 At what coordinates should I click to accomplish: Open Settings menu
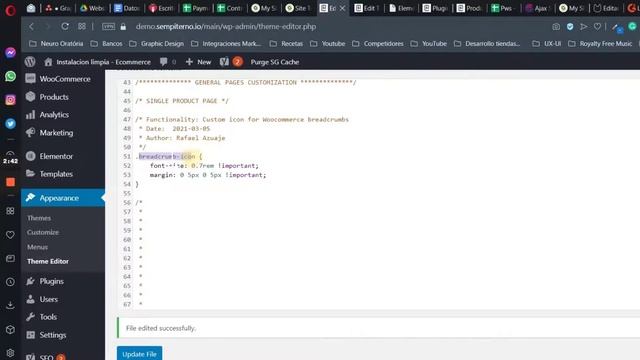[x=63, y=335]
